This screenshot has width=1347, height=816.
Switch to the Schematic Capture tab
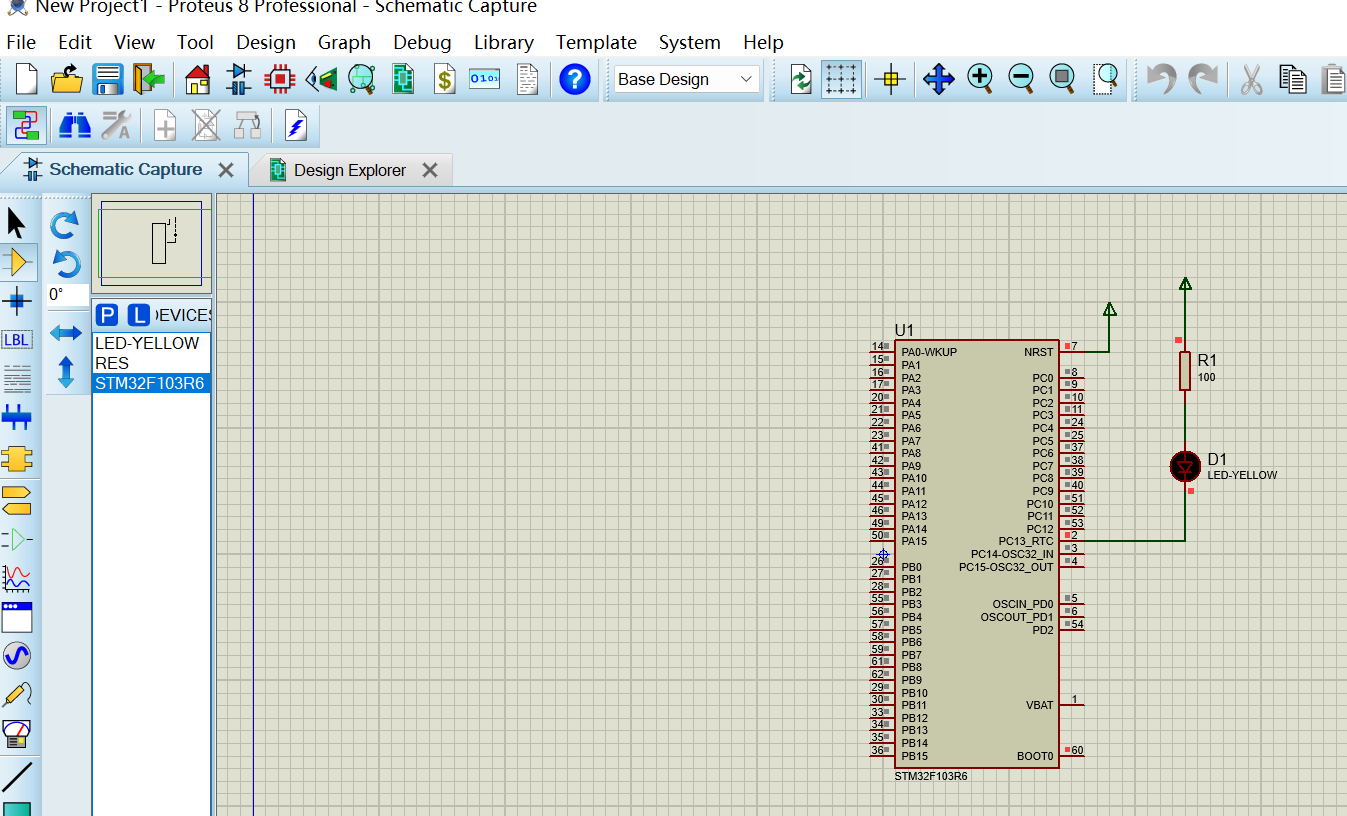click(x=125, y=169)
